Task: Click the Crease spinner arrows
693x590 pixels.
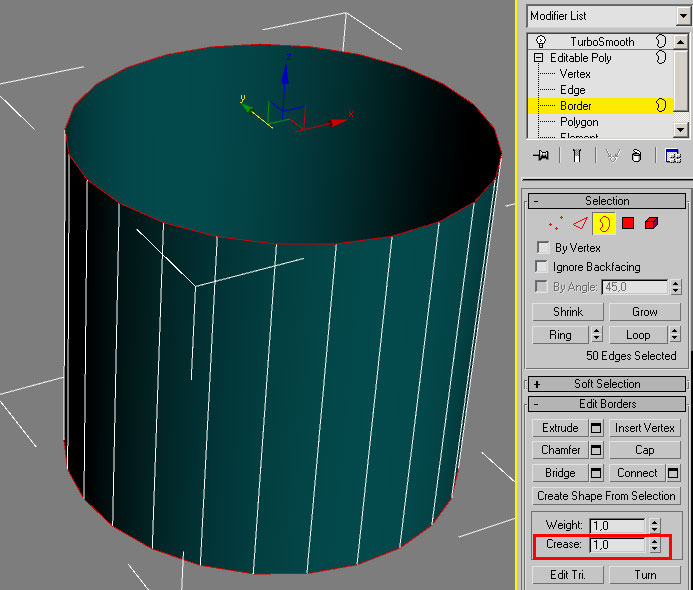Action: tap(655, 546)
